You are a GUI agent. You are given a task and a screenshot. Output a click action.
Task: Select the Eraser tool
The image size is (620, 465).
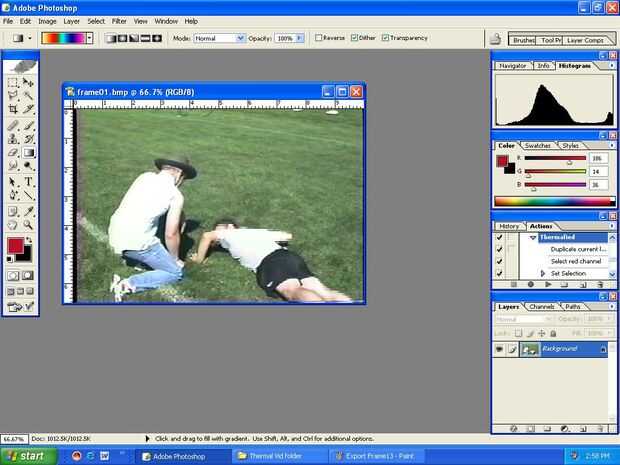tap(13, 152)
